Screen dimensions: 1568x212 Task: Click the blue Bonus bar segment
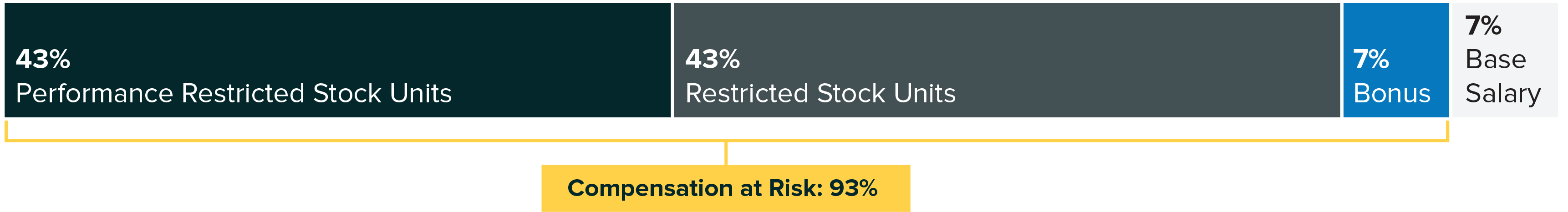click(x=1395, y=24)
